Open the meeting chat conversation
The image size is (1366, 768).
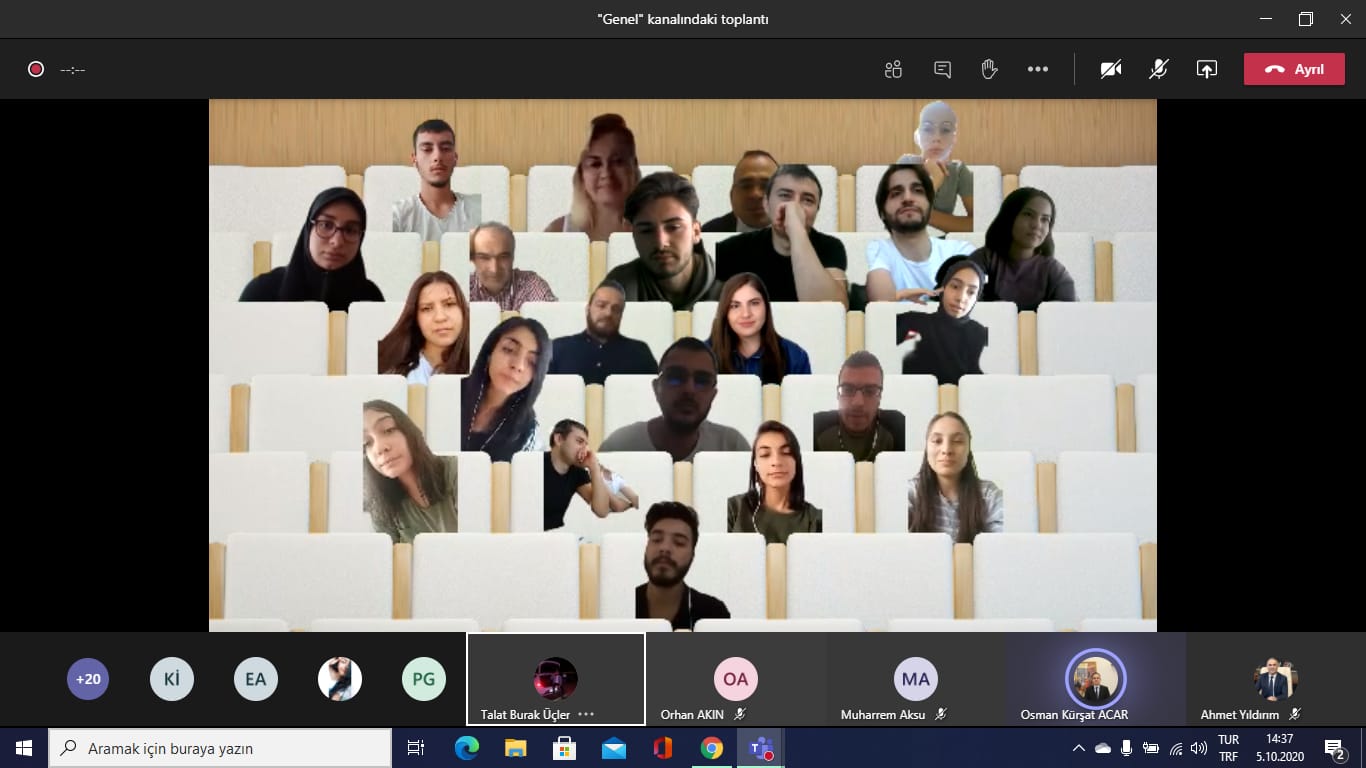(942, 69)
